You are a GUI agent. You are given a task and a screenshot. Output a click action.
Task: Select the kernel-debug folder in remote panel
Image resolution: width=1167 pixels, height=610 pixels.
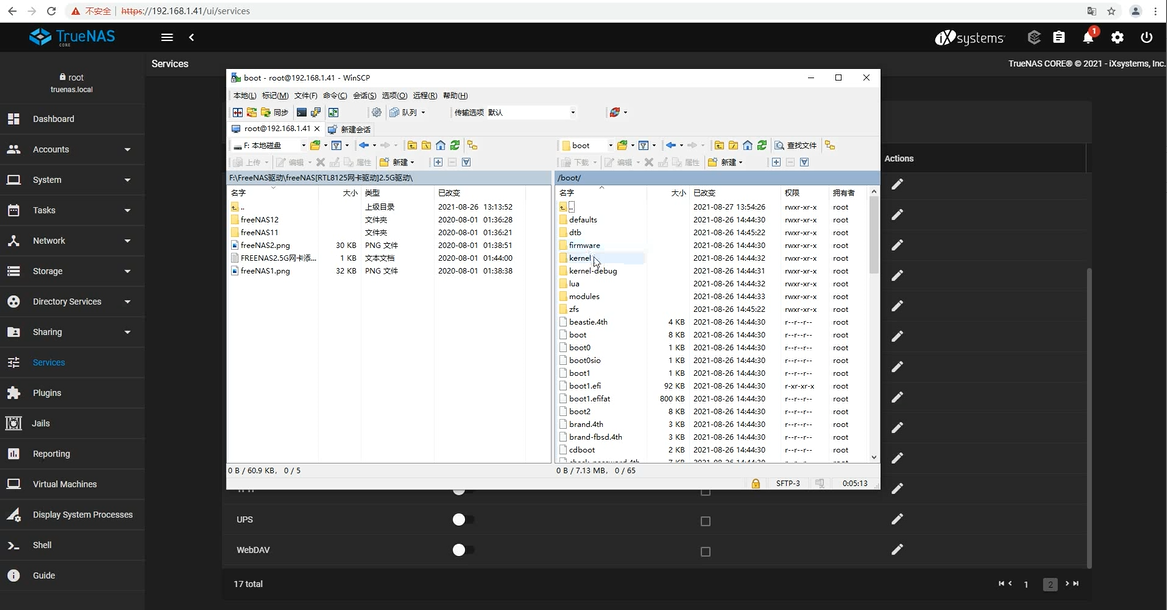point(592,271)
